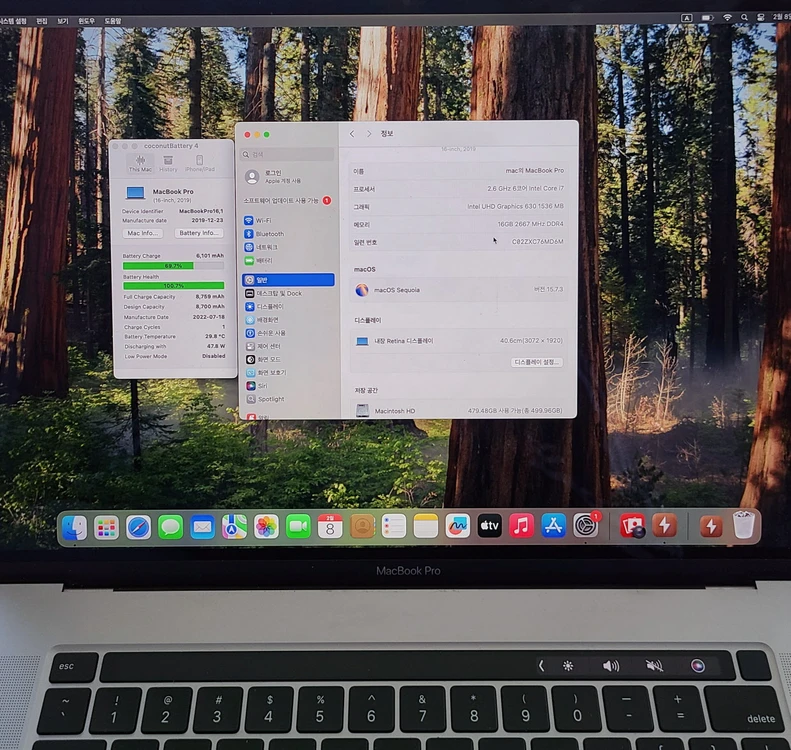Launch Safari from the Dock
This screenshot has width=791, height=750.
click(x=138, y=528)
